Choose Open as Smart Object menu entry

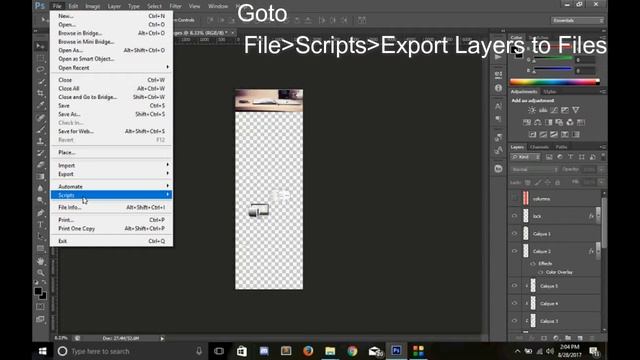(x=111, y=59)
